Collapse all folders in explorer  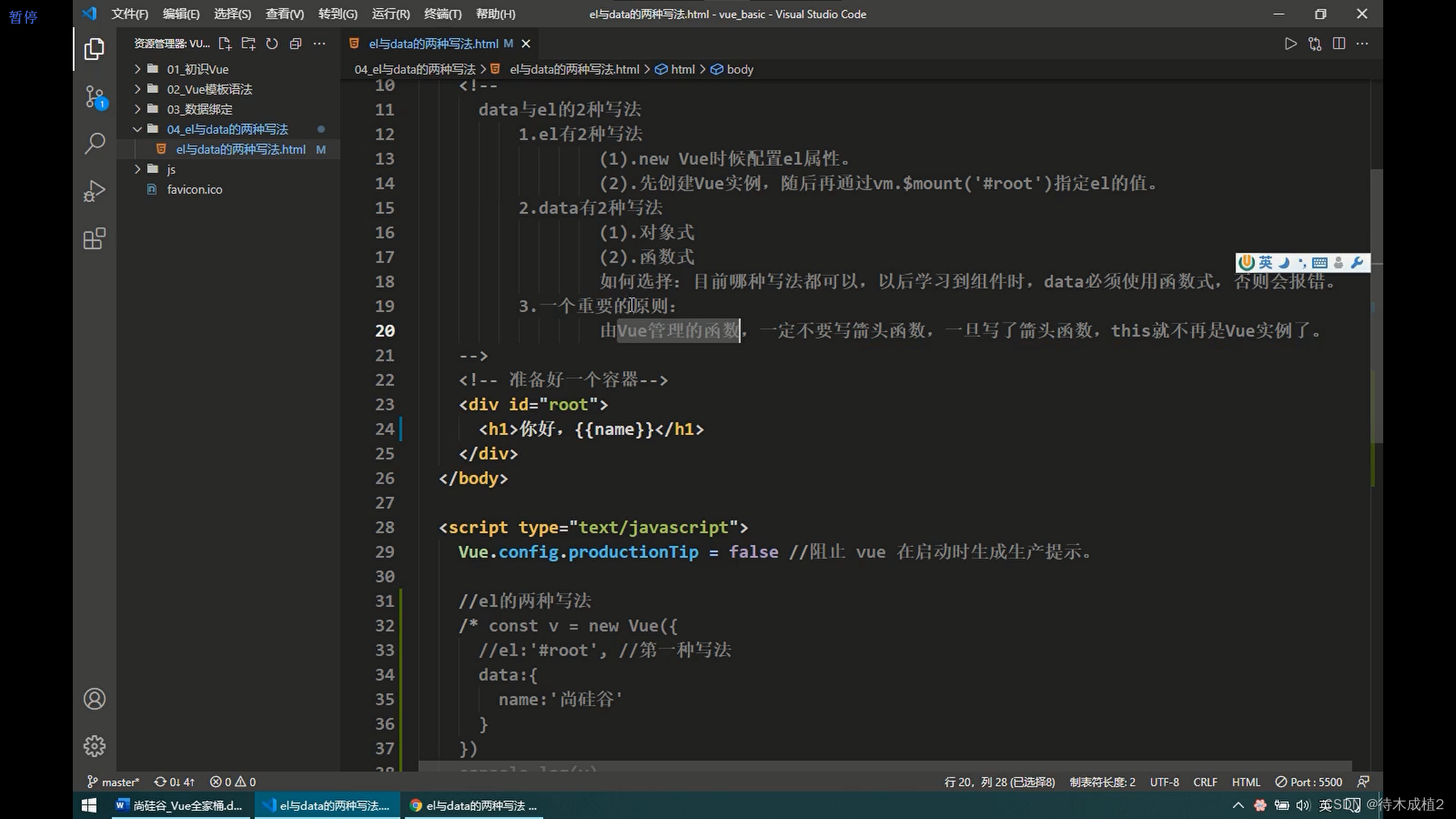coord(296,44)
